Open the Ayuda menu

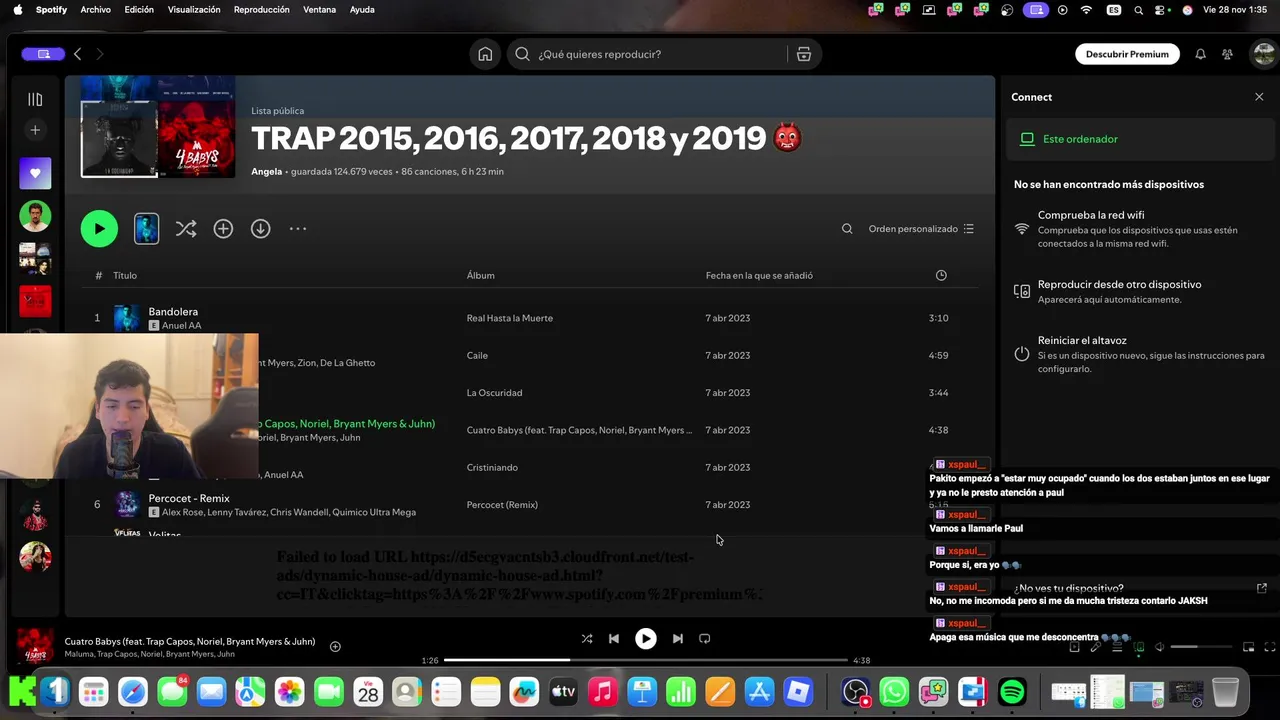tap(362, 10)
